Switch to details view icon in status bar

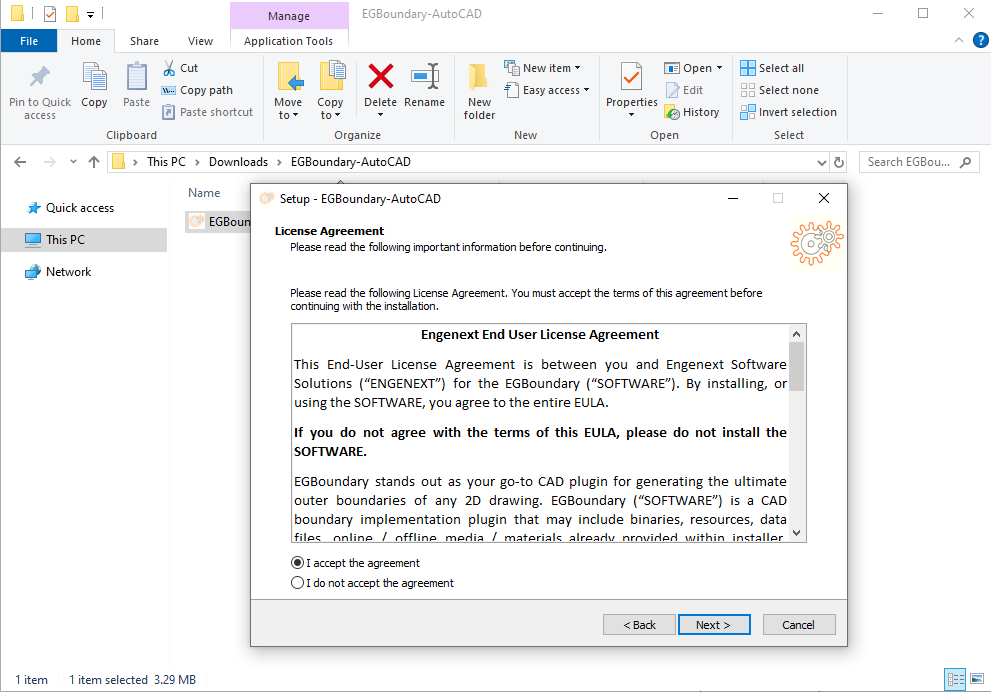[955, 679]
